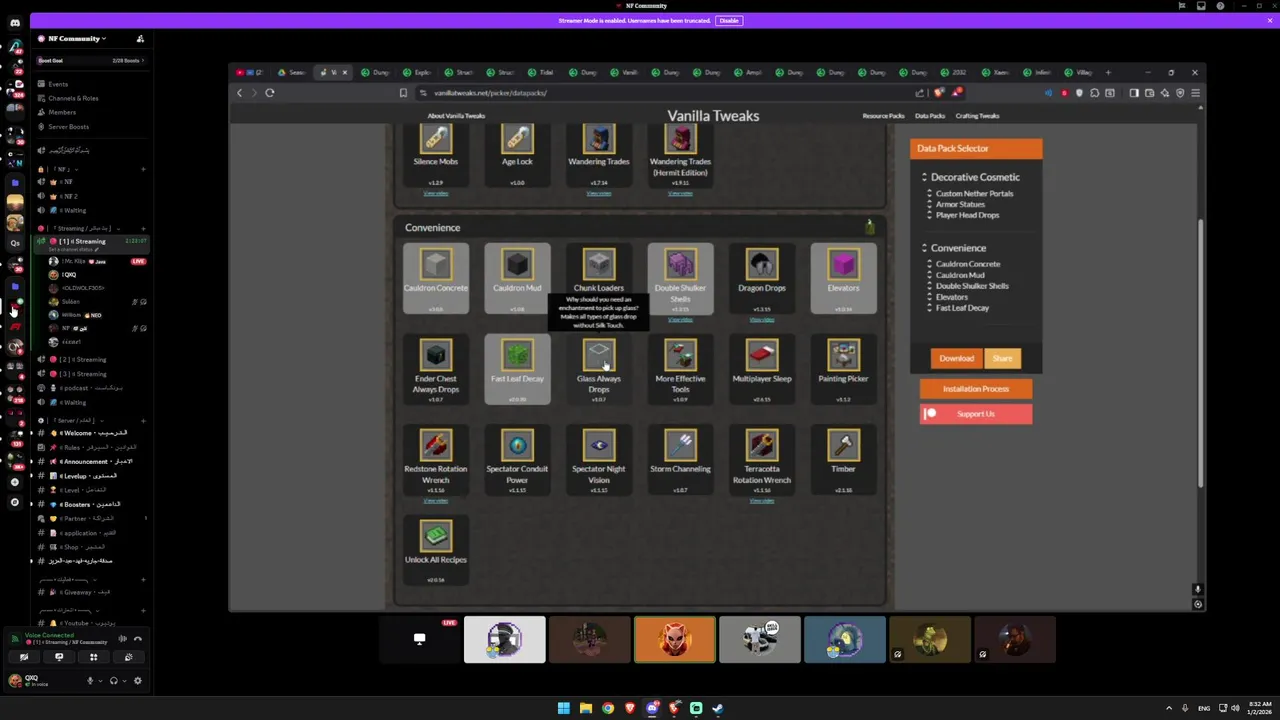Select the Storm Channeling pack
1280x720 pixels.
click(680, 460)
